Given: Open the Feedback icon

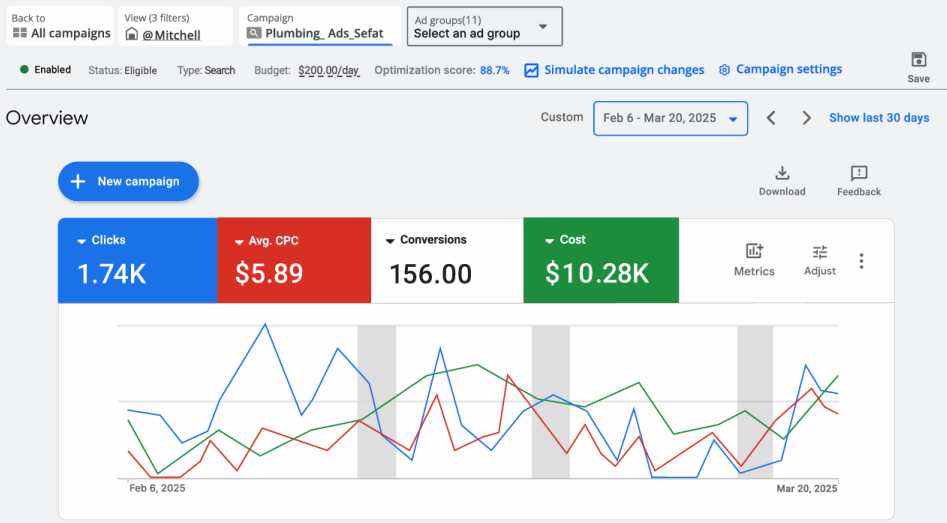Looking at the screenshot, I should pos(858,174).
